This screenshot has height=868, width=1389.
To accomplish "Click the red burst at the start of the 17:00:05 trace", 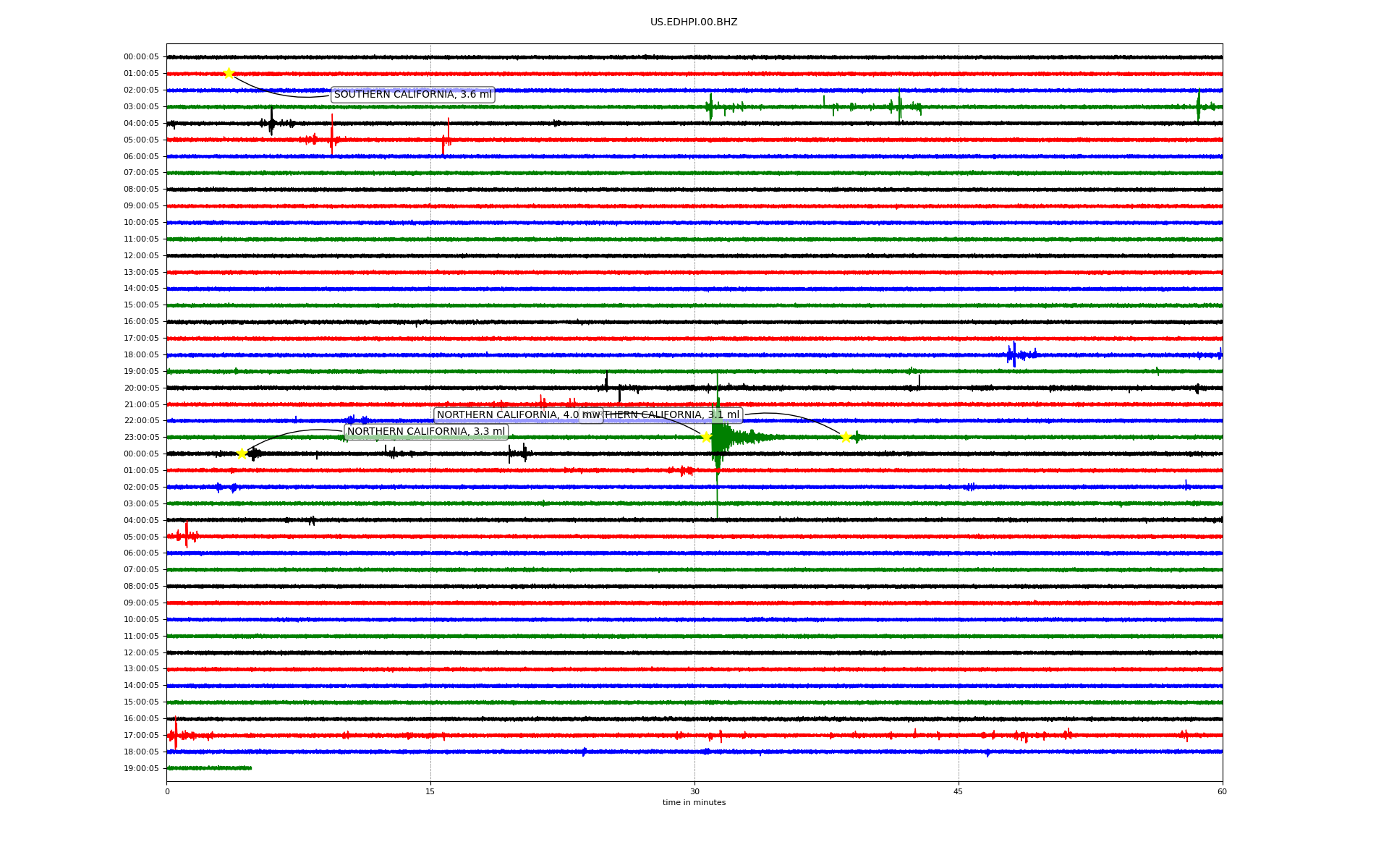I will coord(175,735).
